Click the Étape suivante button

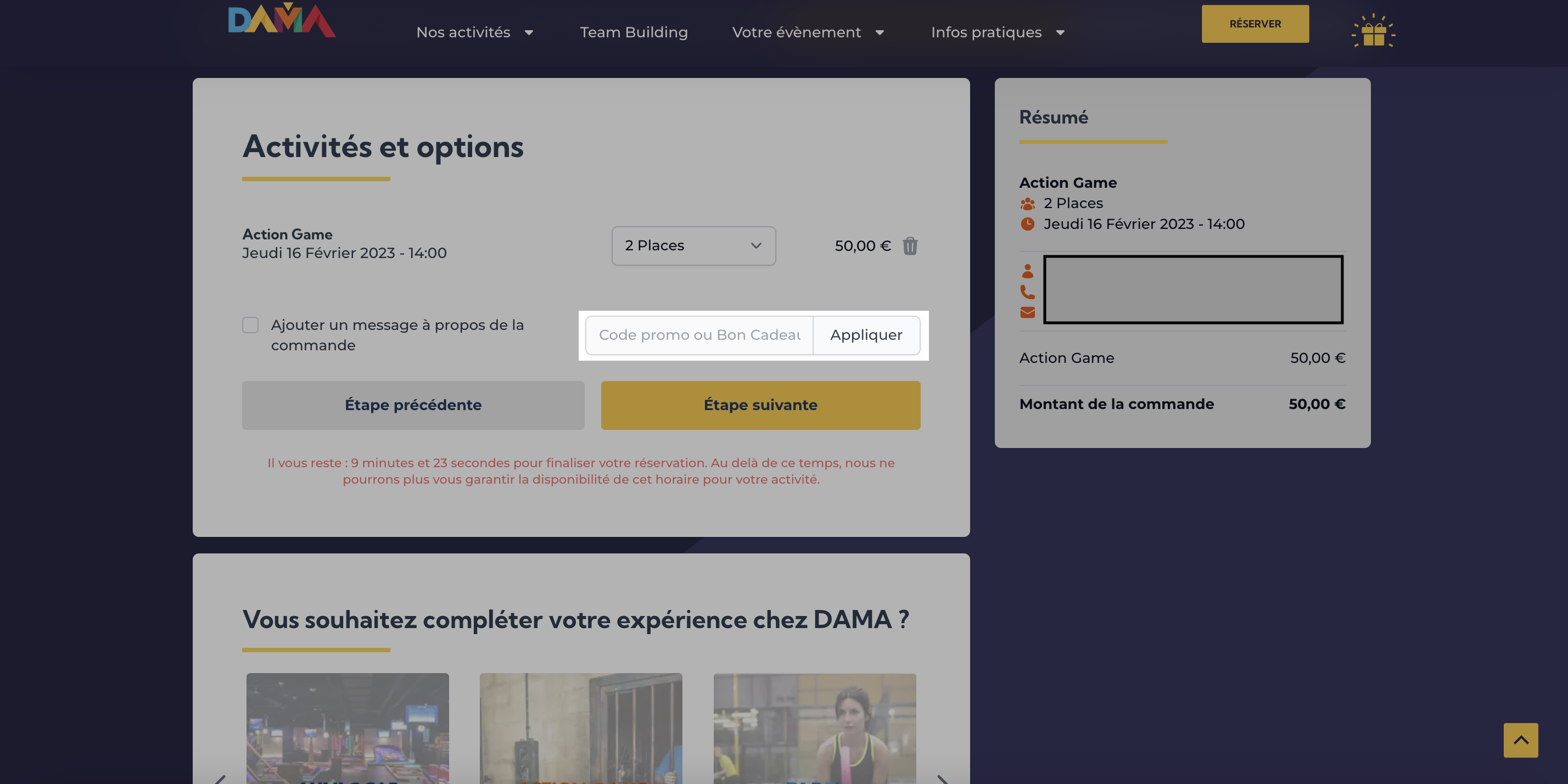click(x=760, y=405)
